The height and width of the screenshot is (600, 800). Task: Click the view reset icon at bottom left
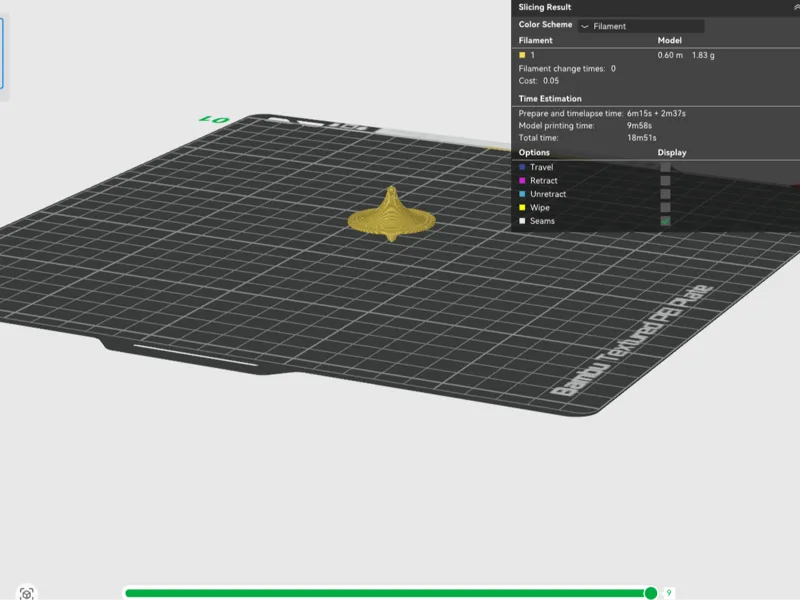(27, 593)
